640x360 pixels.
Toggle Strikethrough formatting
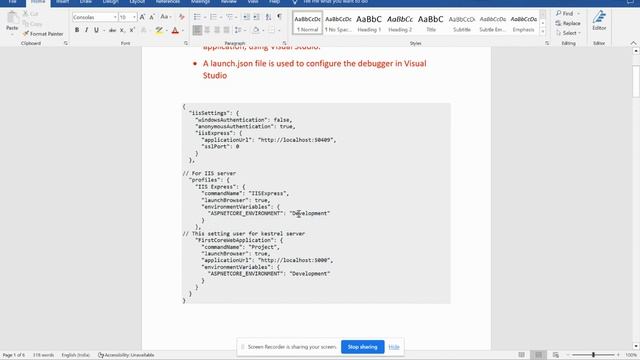tap(112, 30)
